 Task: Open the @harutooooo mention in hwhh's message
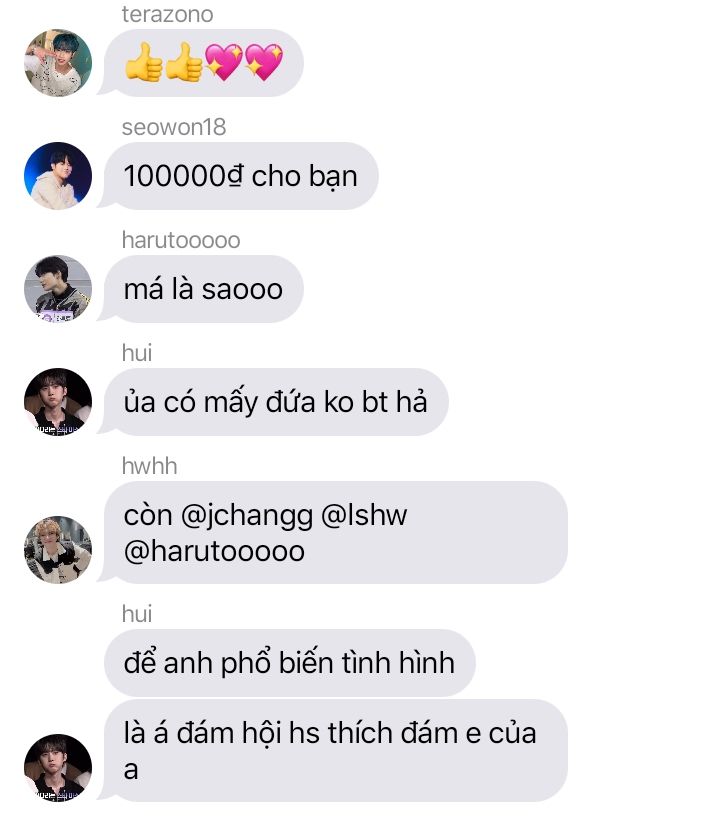click(x=214, y=551)
